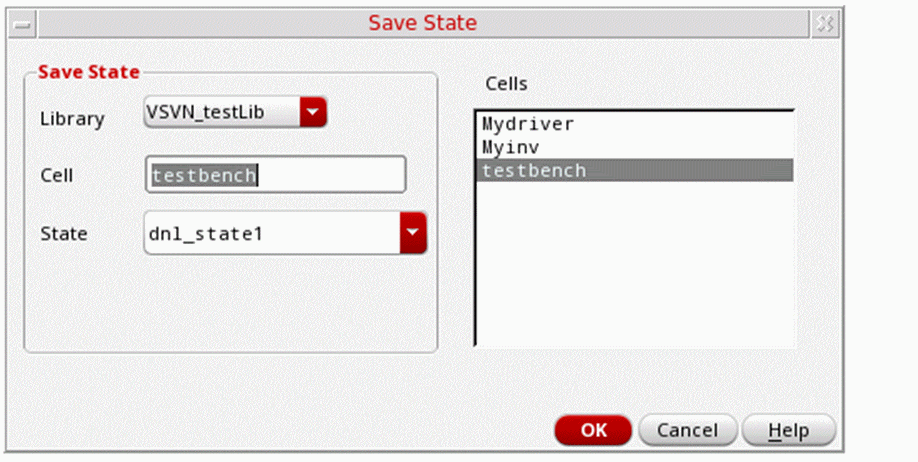Cancel the Save State dialog
The width and height of the screenshot is (918, 462).
click(687, 430)
